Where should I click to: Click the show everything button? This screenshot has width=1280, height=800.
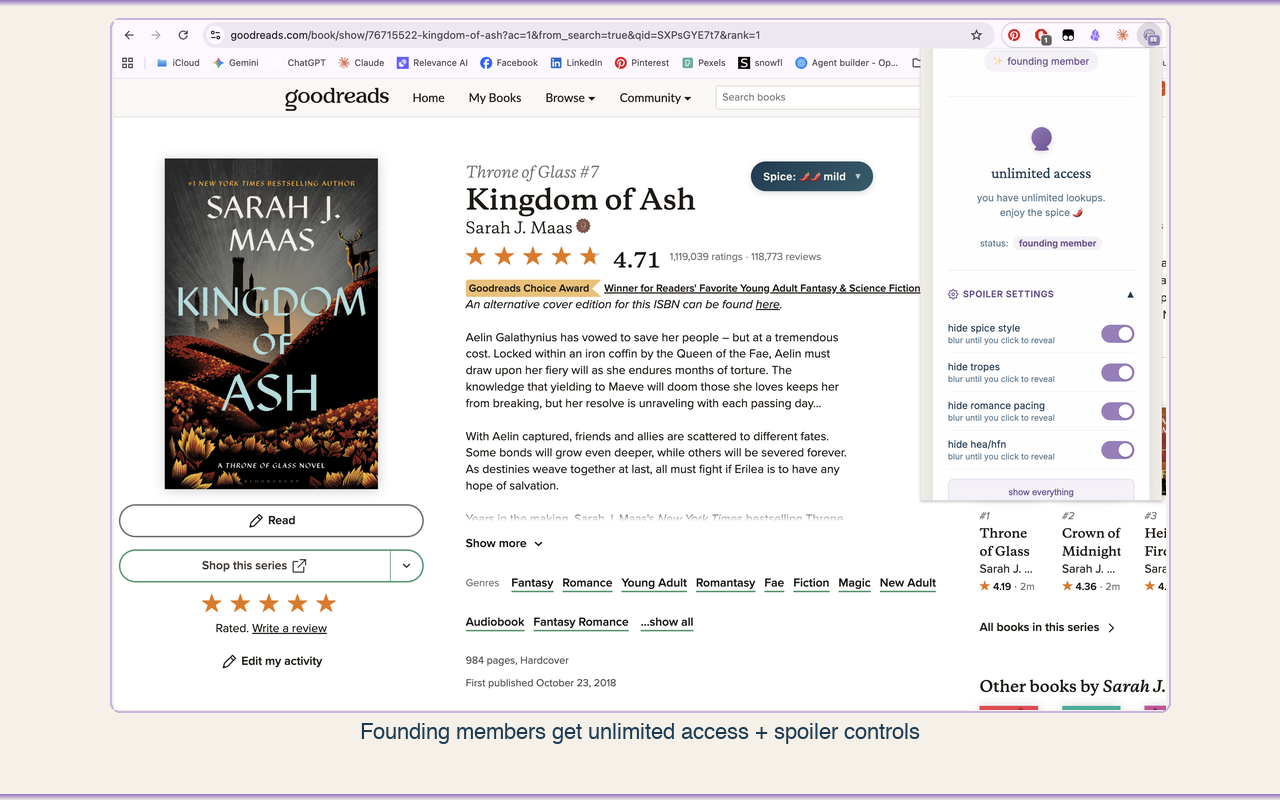point(1041,490)
